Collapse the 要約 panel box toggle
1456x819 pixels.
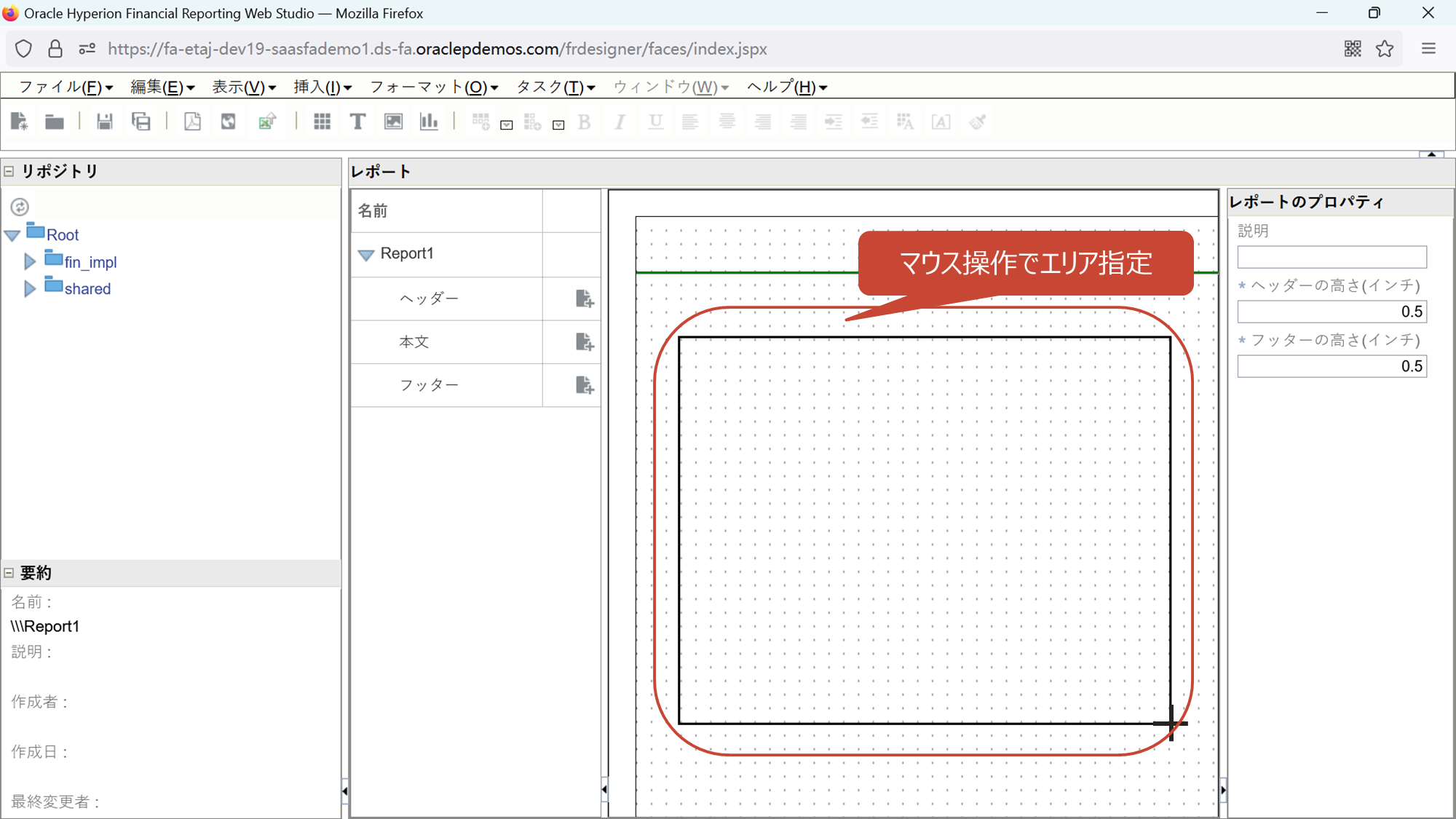click(x=9, y=573)
